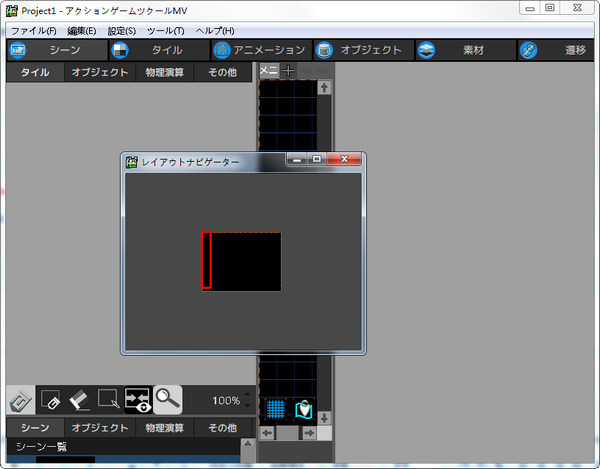Open the ヘルプ(H) menu
This screenshot has height=469, width=600.
[215, 31]
